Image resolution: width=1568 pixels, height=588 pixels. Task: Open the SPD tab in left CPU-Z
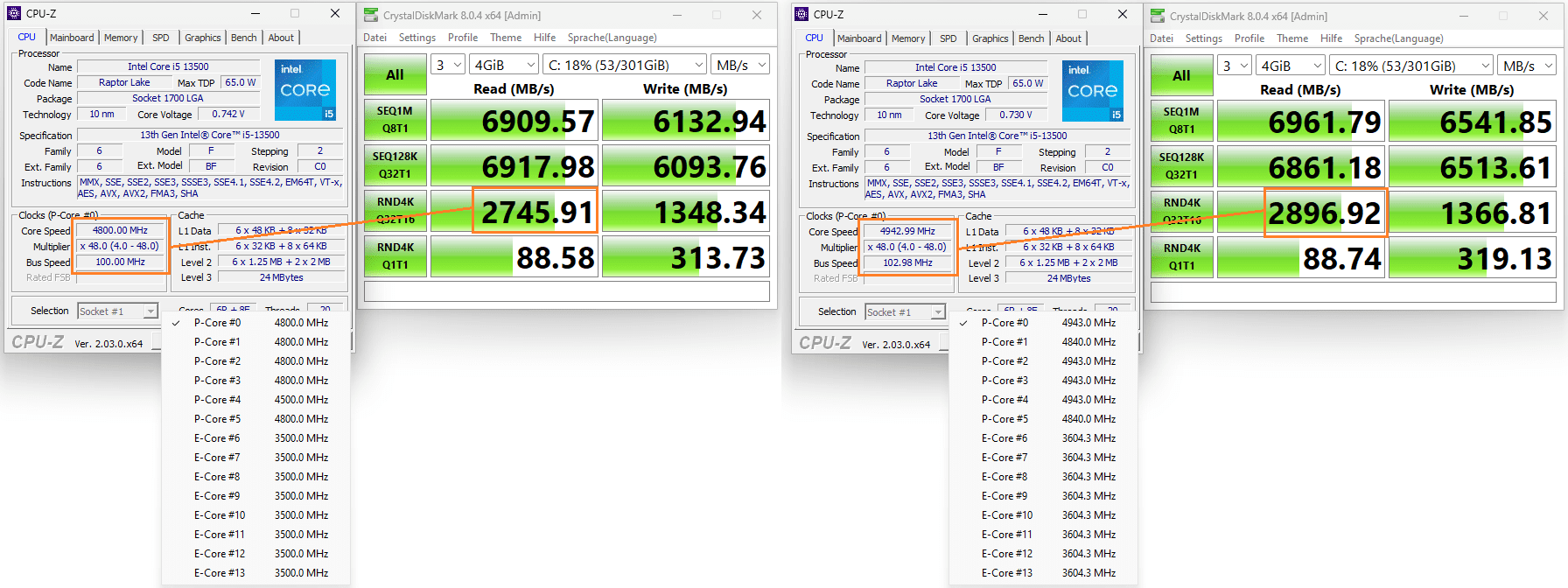161,38
